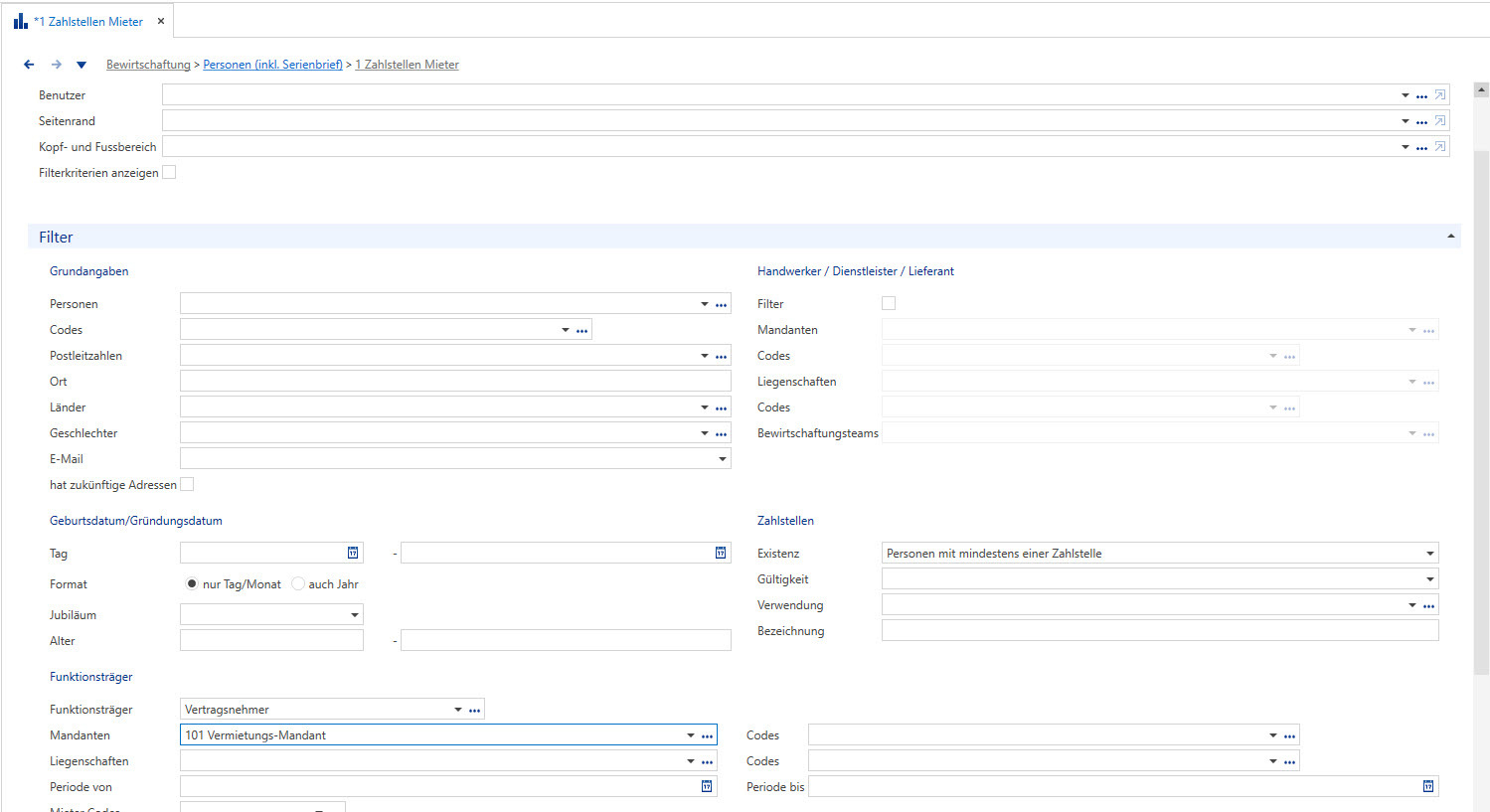Open the Länder ellipsis lookup
This screenshot has height=812, width=1490.
point(722,408)
